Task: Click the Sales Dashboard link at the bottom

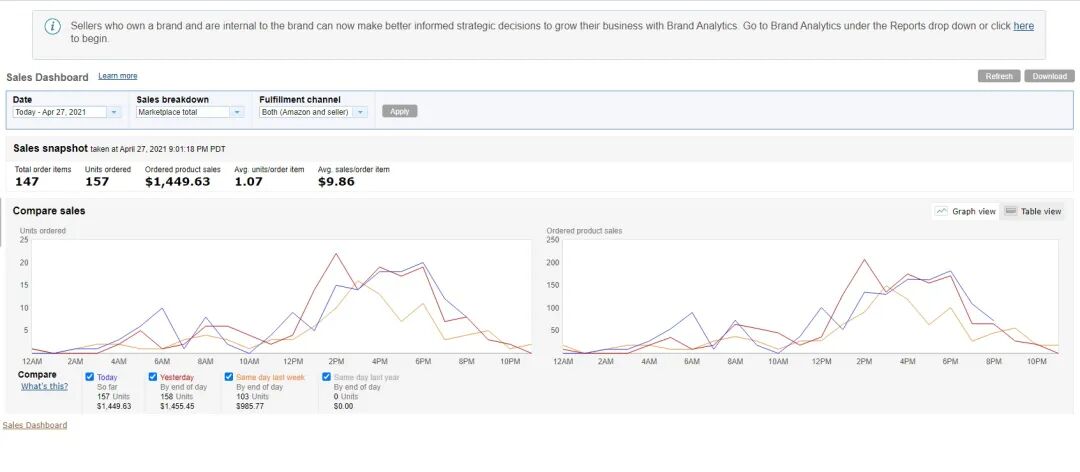Action: (35, 425)
